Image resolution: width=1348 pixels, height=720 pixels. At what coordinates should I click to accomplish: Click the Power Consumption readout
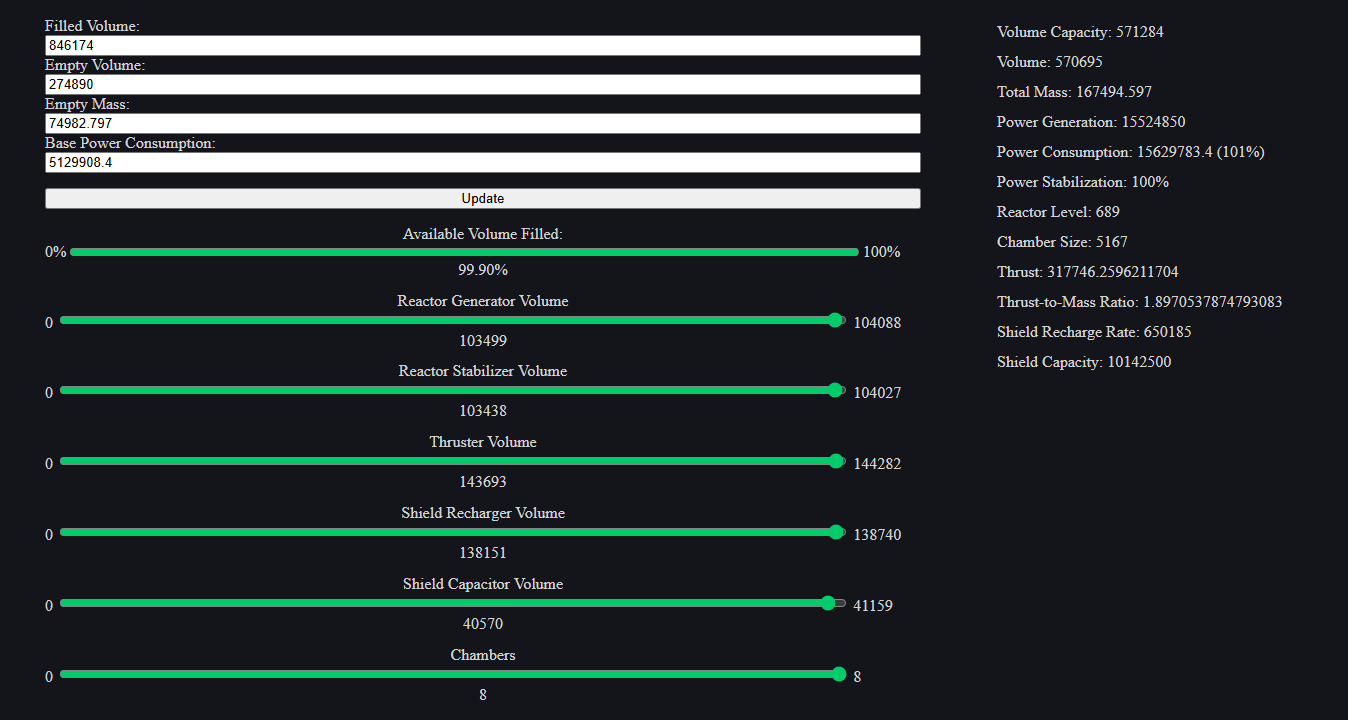point(1130,152)
